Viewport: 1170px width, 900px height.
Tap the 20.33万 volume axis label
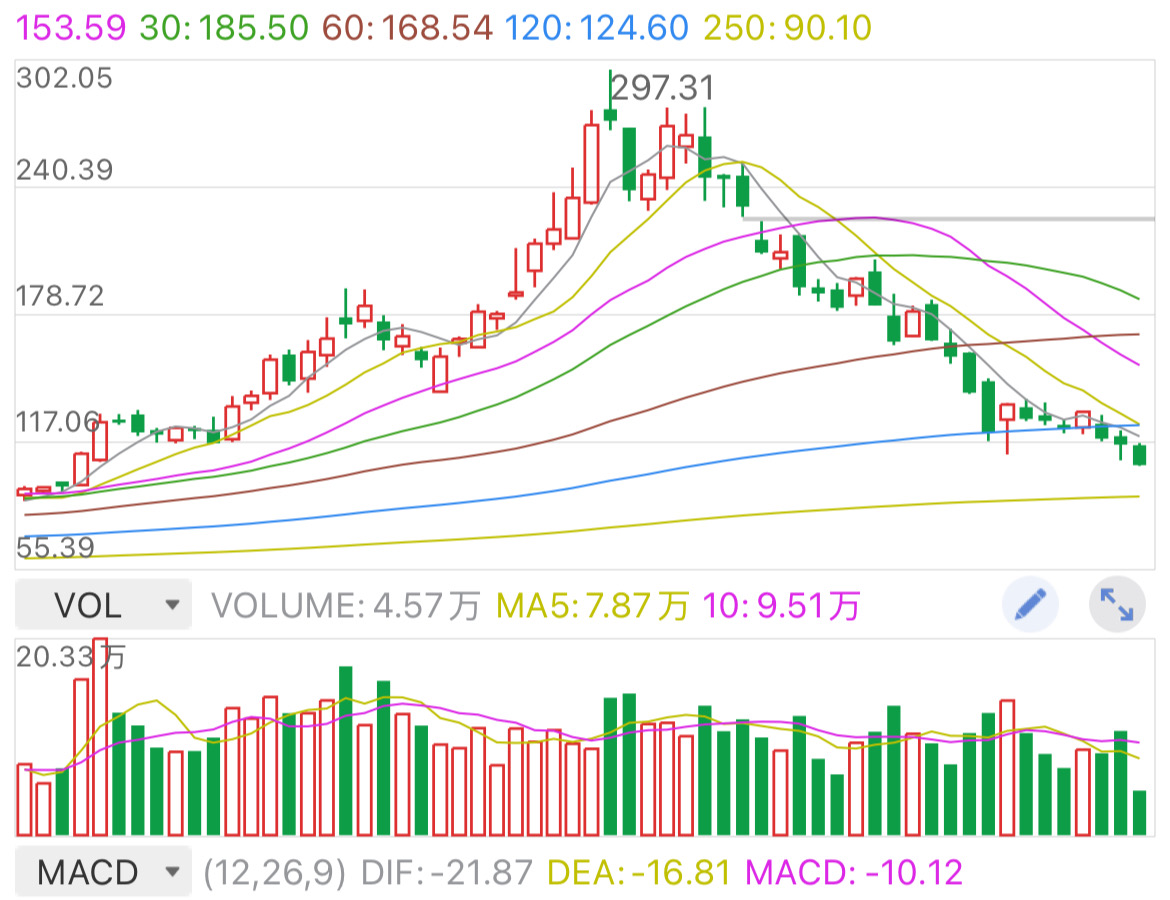click(71, 657)
